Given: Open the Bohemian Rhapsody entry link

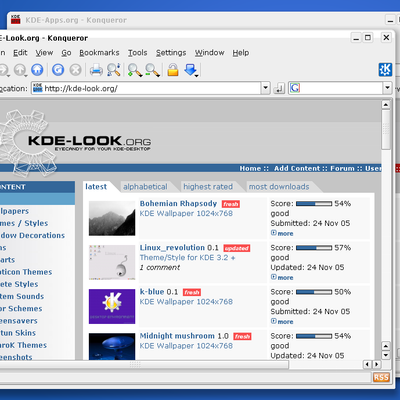Looking at the screenshot, I should click(178, 203).
